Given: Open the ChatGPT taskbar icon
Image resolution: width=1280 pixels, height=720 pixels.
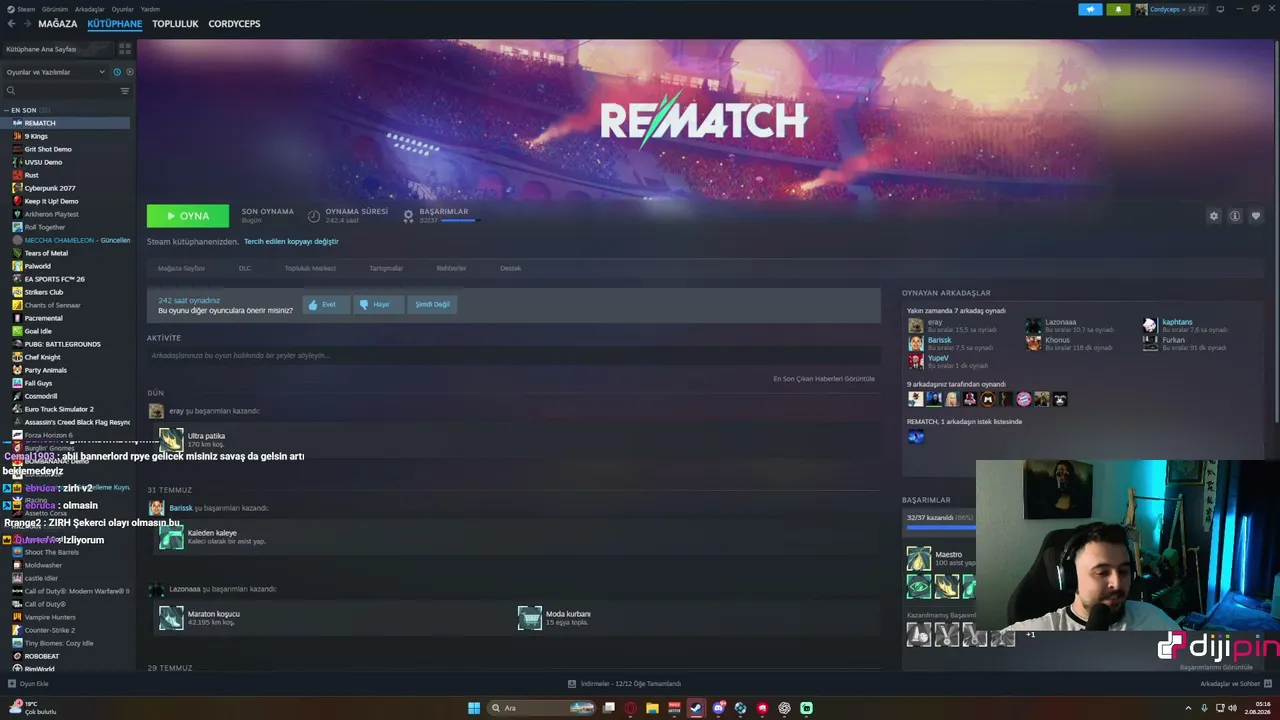Looking at the screenshot, I should [x=784, y=708].
